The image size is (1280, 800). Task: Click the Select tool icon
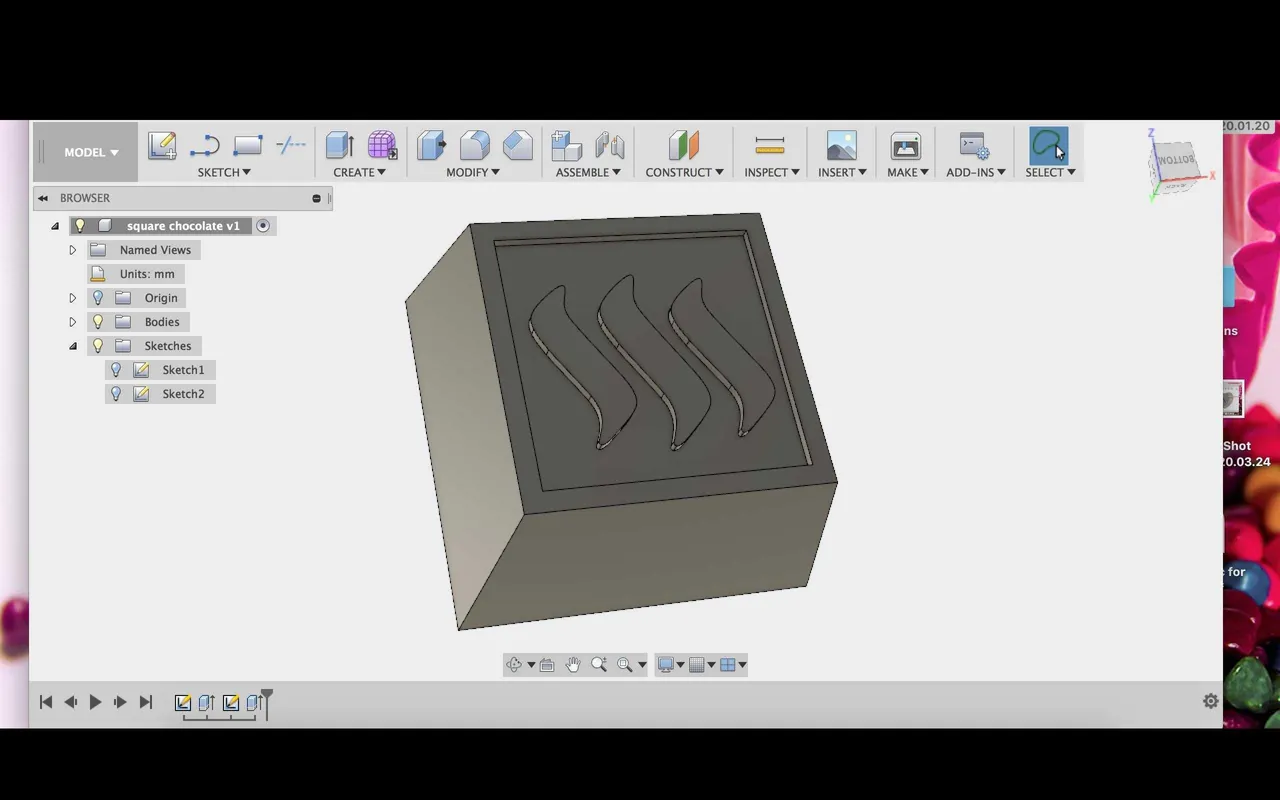tap(1049, 146)
